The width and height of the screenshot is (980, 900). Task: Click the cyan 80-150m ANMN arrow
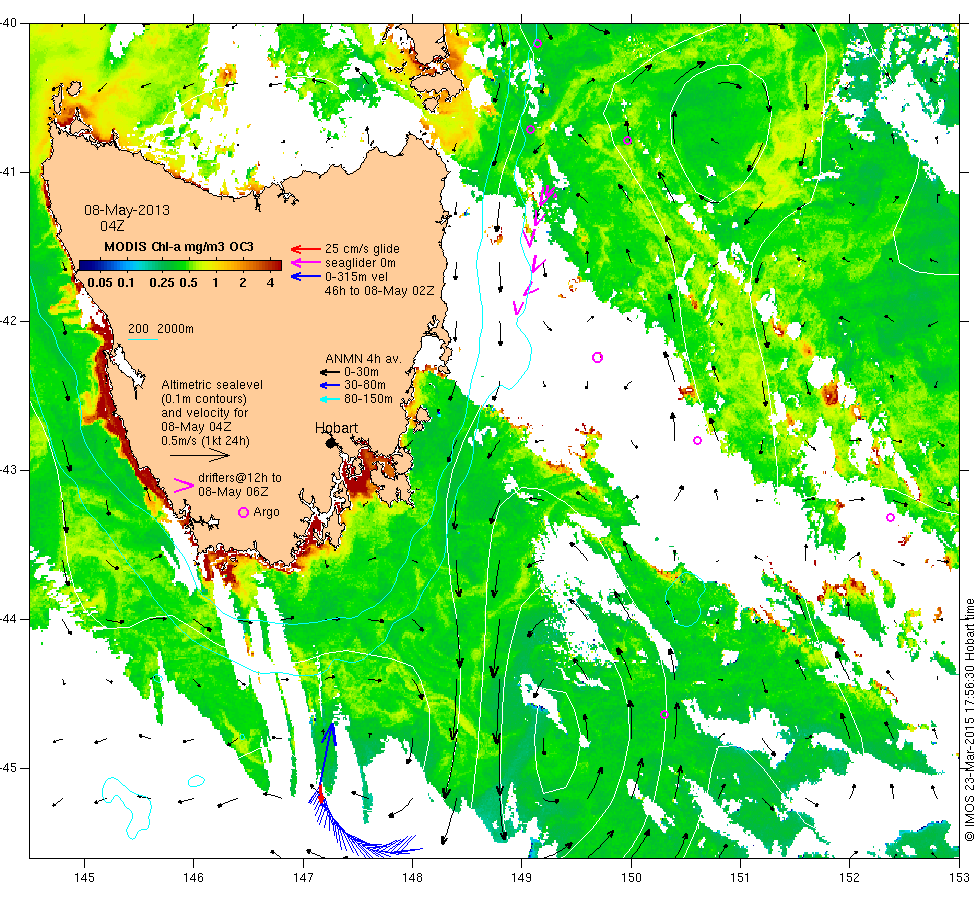coord(329,399)
